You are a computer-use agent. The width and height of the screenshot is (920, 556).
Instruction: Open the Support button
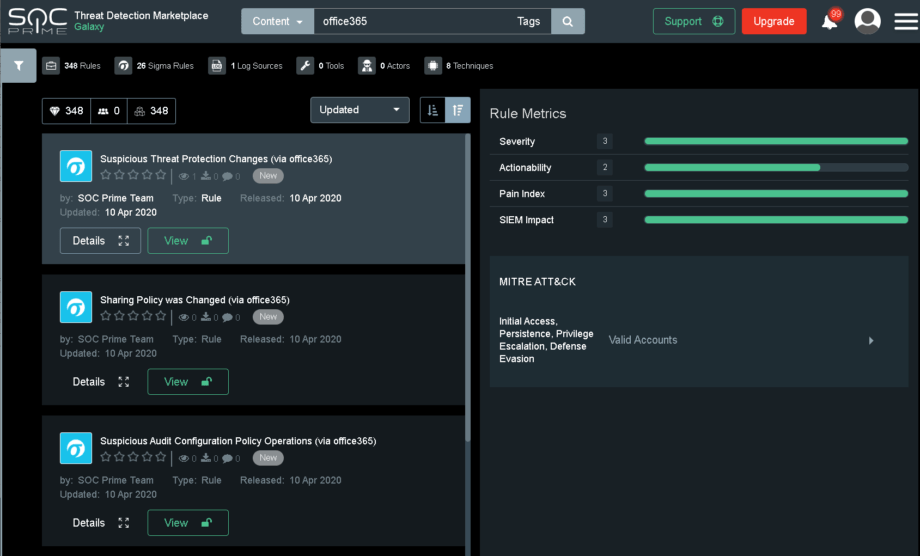coord(694,21)
